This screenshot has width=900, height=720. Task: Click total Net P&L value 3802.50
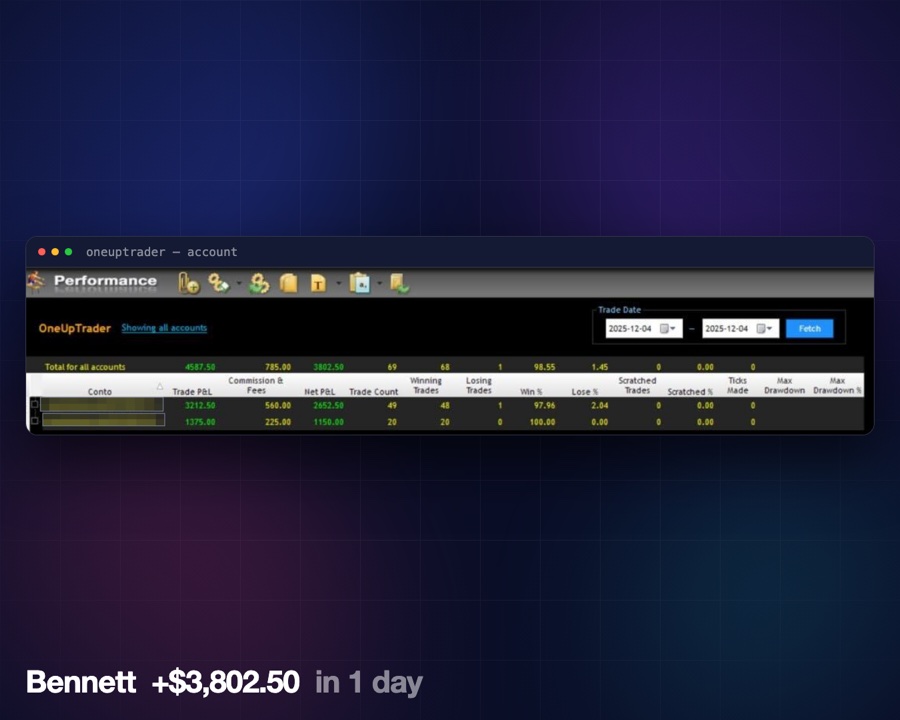[x=328, y=367]
